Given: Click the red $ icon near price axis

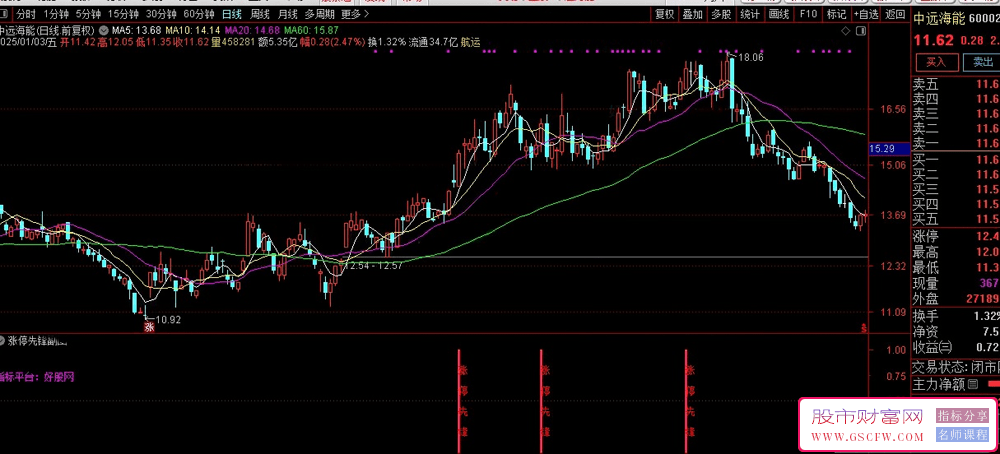Looking at the screenshot, I should 864,328.
